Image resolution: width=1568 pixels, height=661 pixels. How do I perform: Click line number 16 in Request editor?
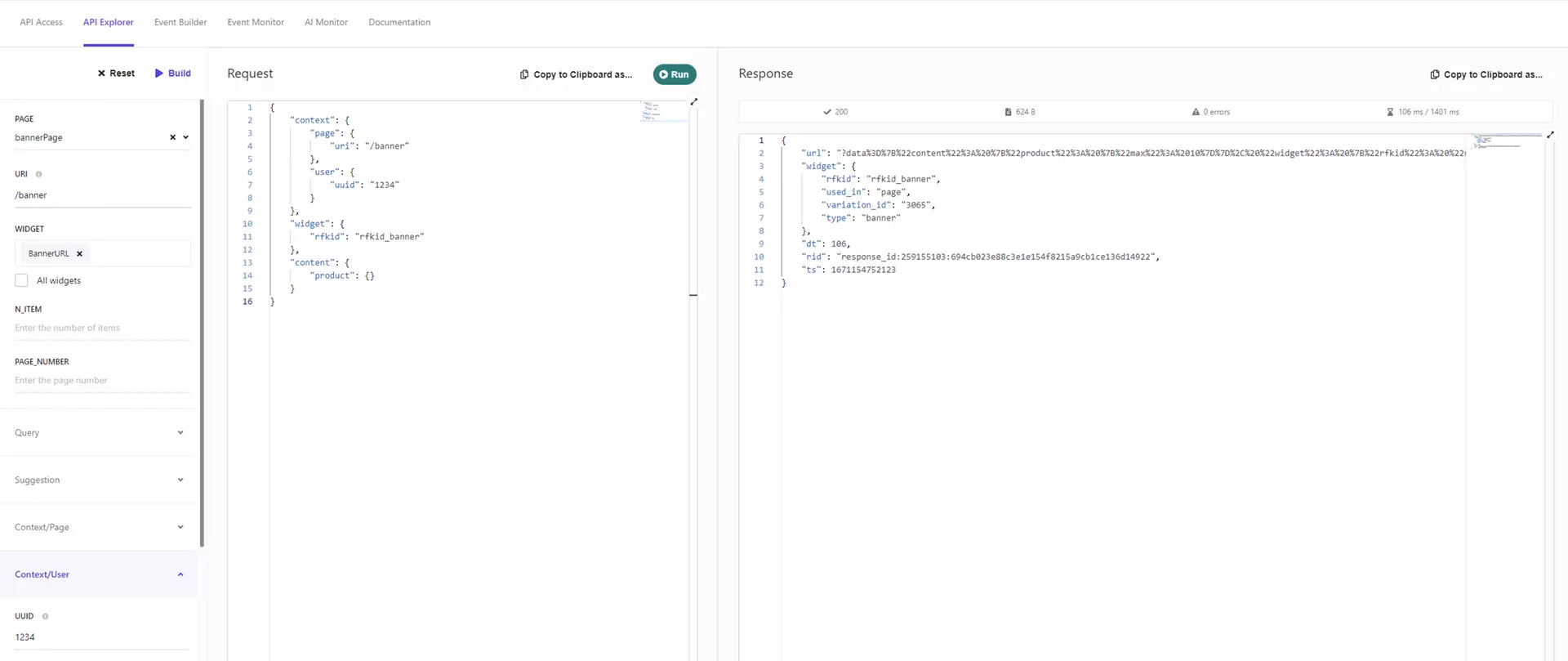coord(247,302)
